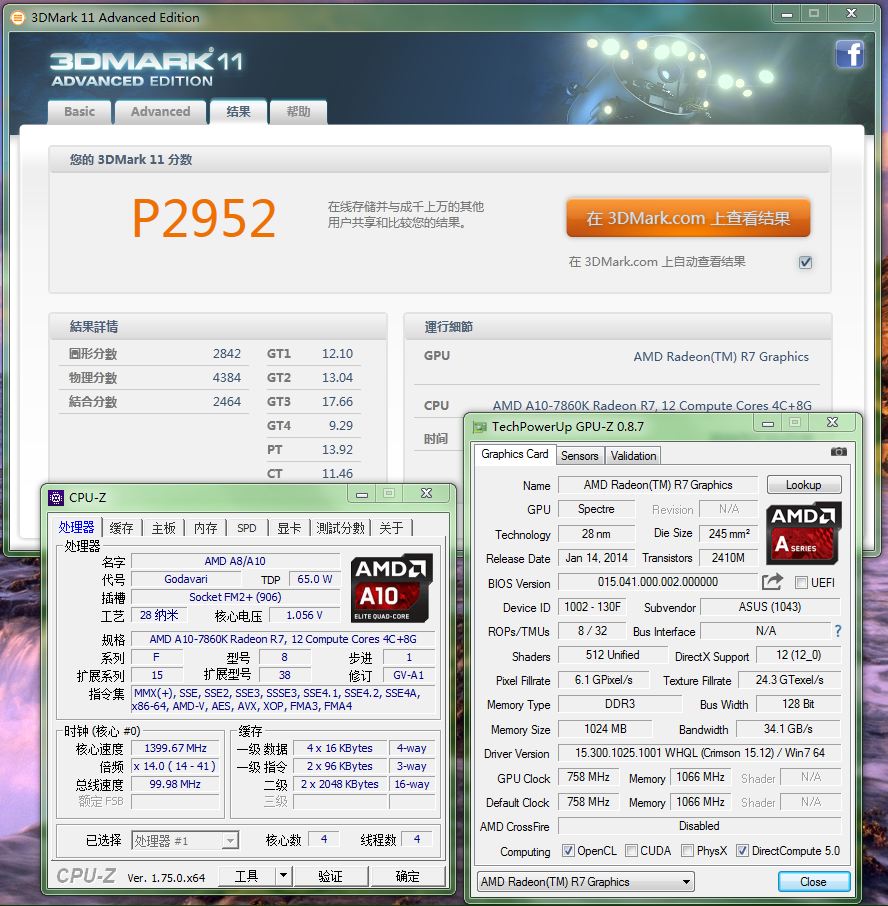Close the 3DMark 11 window
The width and height of the screenshot is (888, 906).
tap(851, 14)
